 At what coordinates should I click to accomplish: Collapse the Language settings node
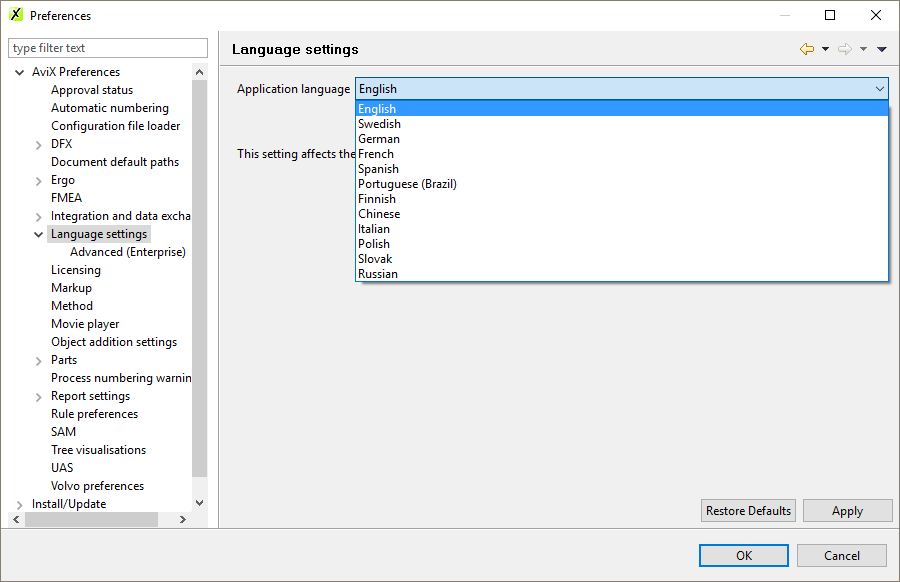pos(38,235)
